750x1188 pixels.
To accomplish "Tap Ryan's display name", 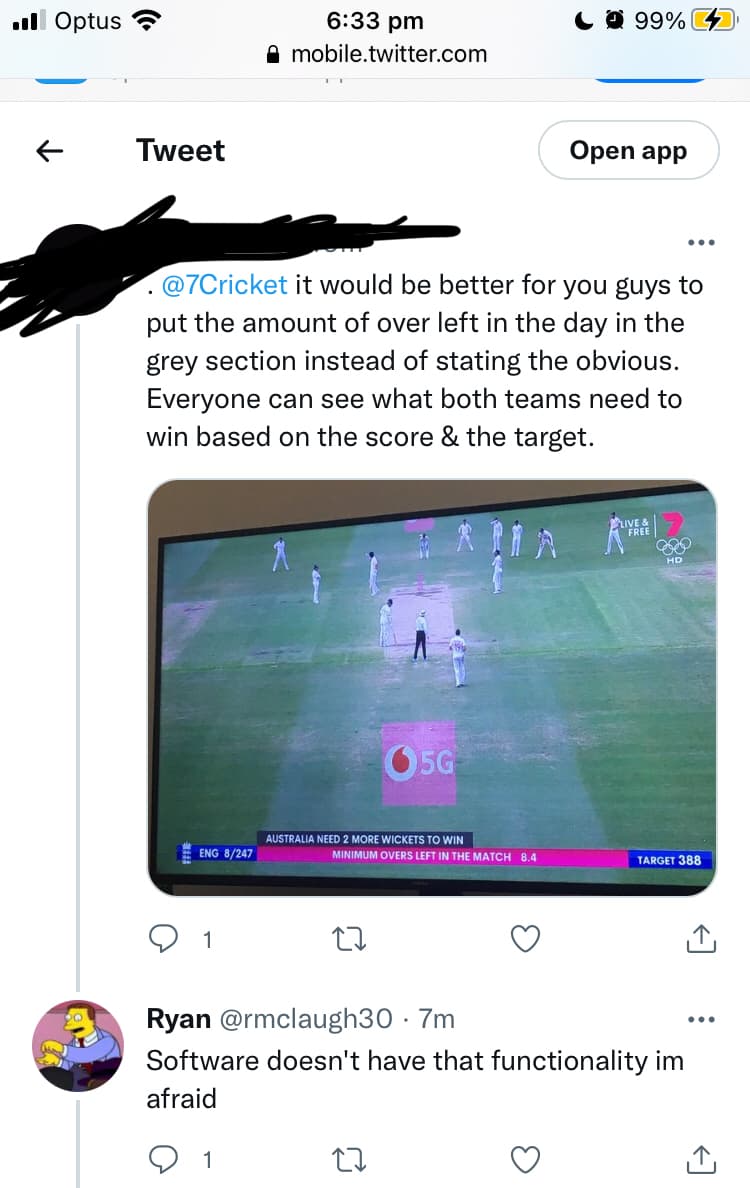I will (178, 1019).
